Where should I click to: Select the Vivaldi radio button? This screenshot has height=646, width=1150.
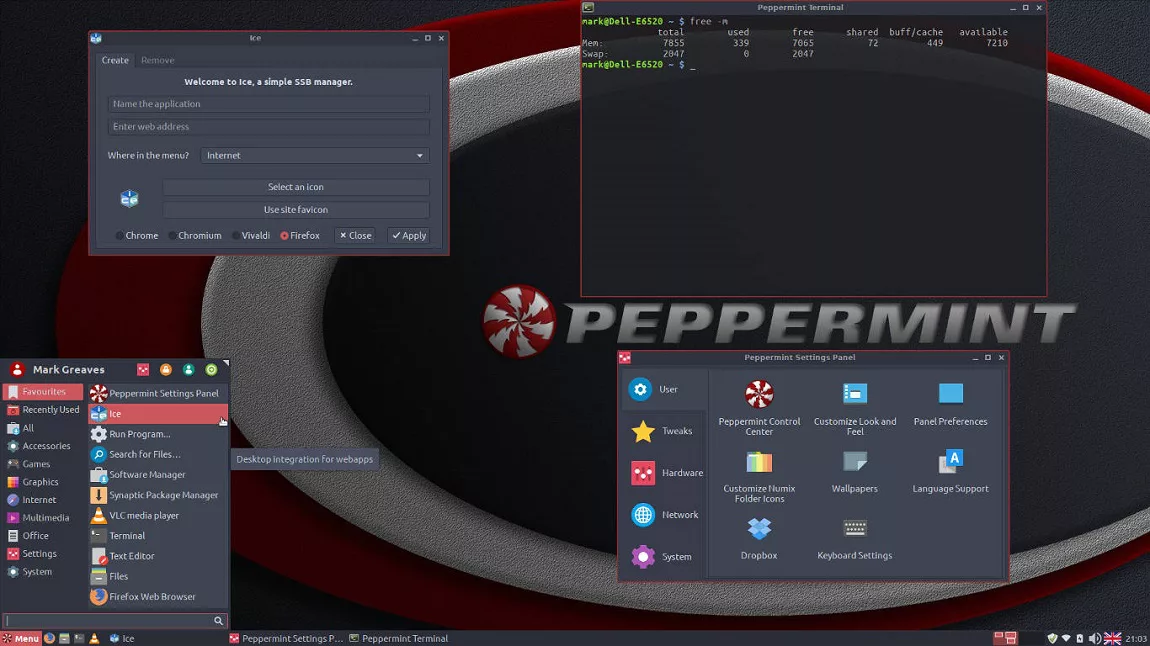251,235
